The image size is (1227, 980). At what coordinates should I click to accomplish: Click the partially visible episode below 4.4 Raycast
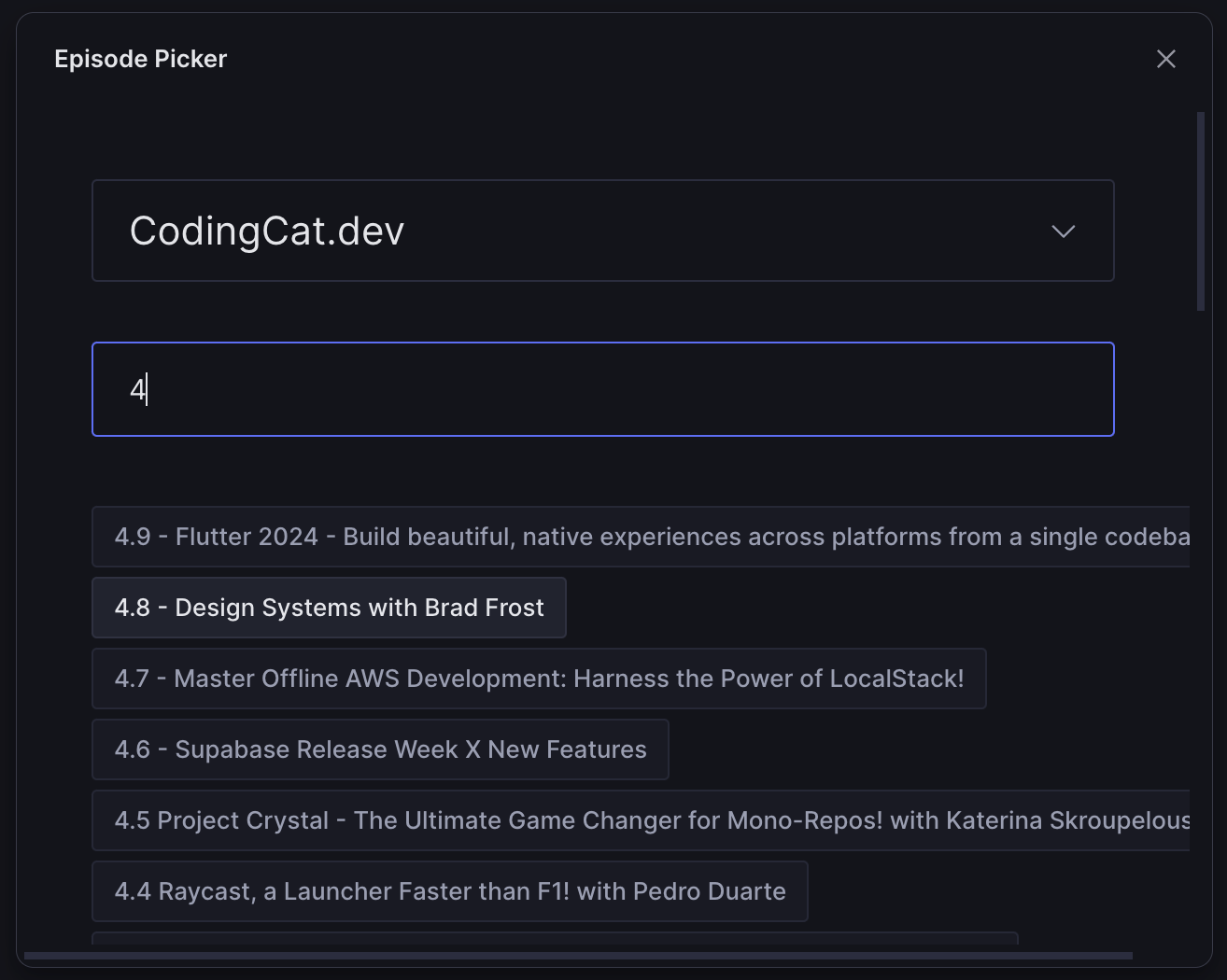(554, 937)
